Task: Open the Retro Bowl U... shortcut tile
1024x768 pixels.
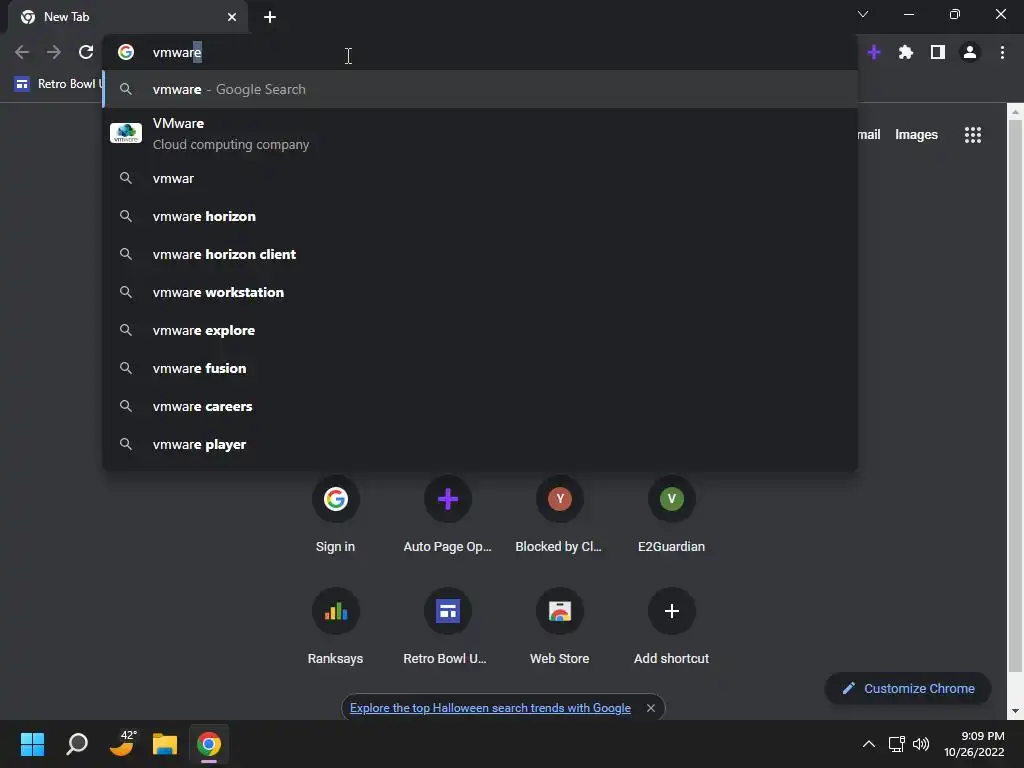Action: click(x=447, y=627)
